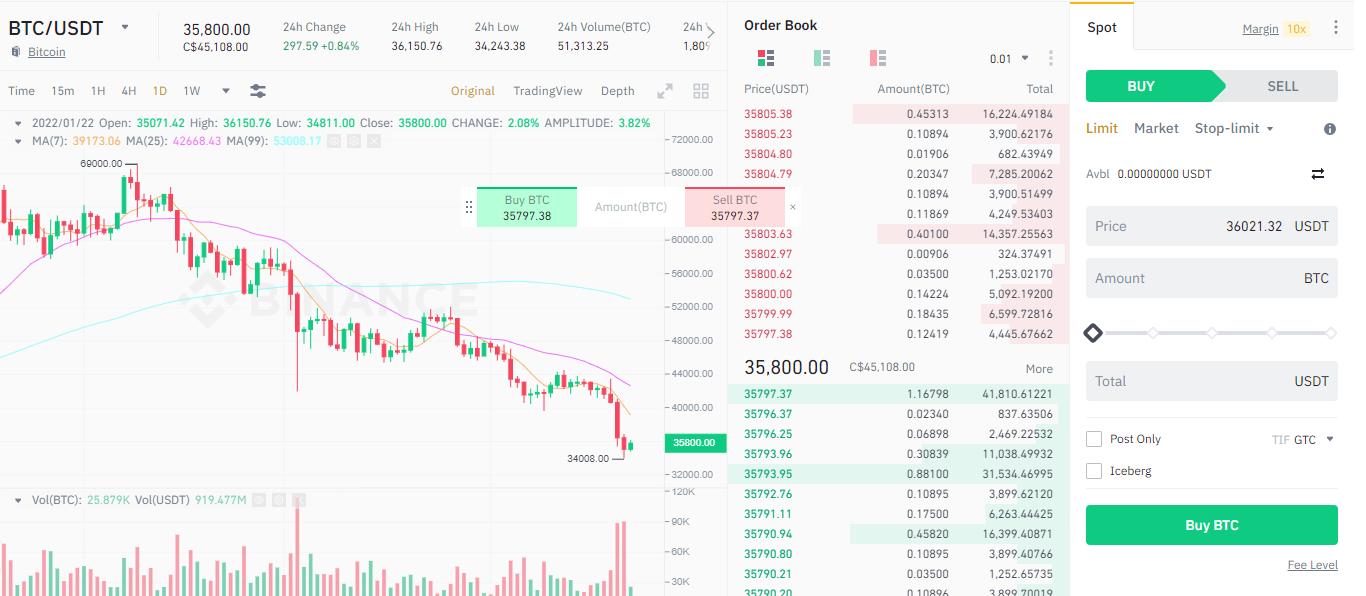Viewport: 1366px width, 596px height.
Task: Switch to the SELL order tab
Action: (x=1283, y=86)
